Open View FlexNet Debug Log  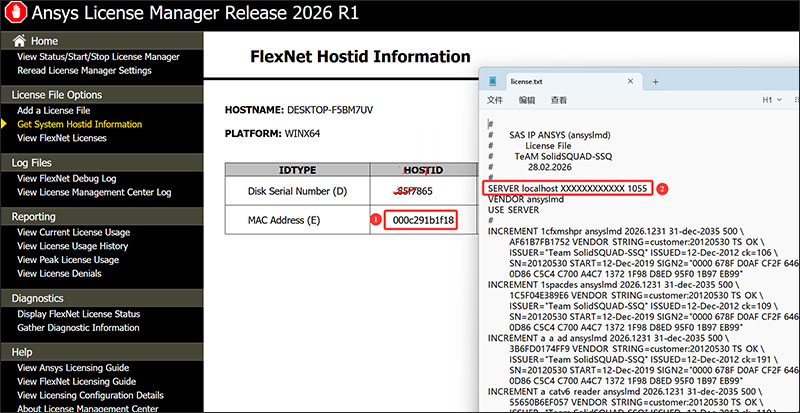[x=67, y=179]
